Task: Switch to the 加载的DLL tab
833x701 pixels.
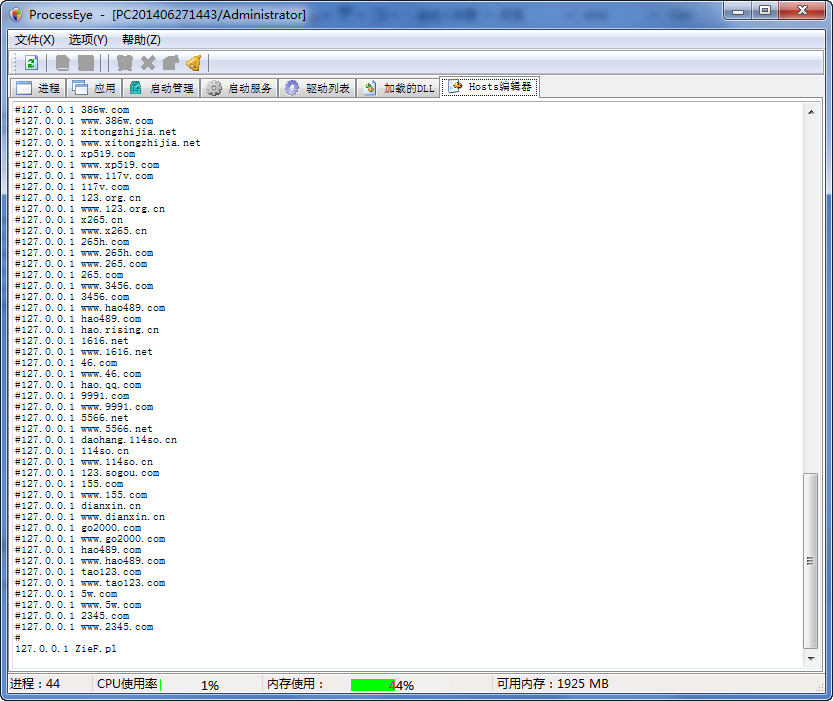Action: tap(398, 88)
